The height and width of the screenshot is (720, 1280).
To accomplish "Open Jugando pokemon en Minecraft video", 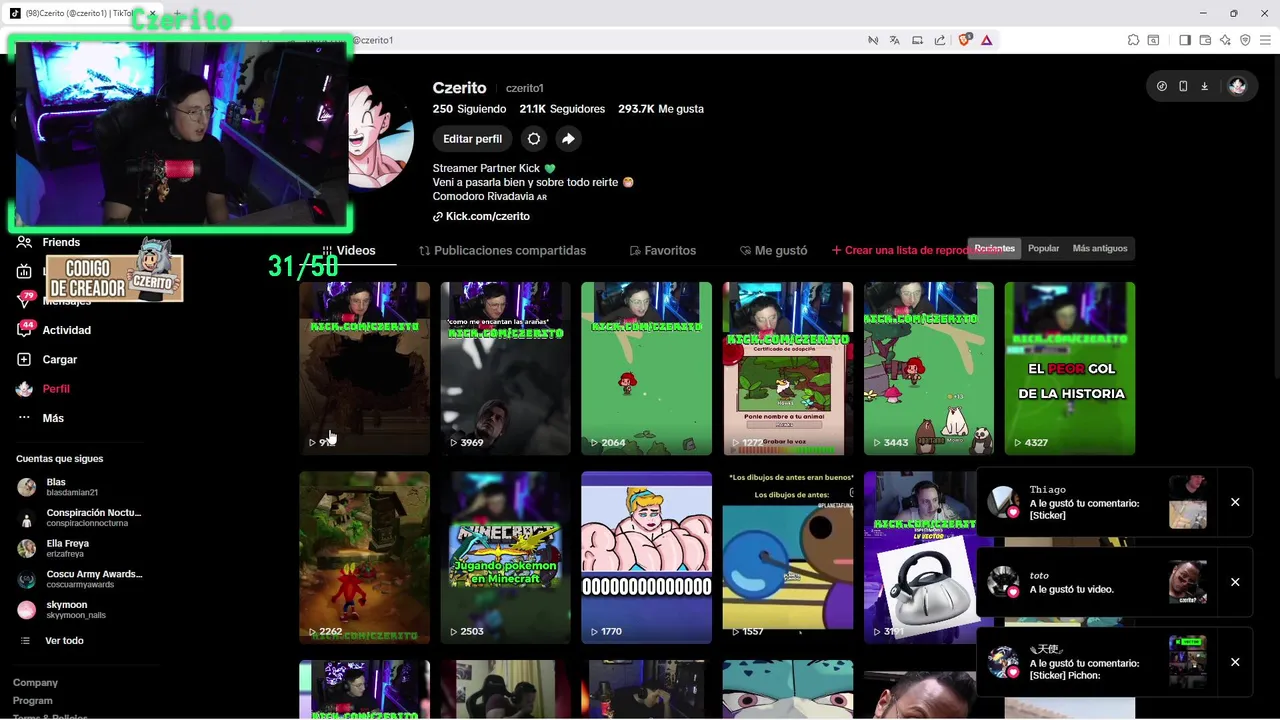I will [505, 557].
